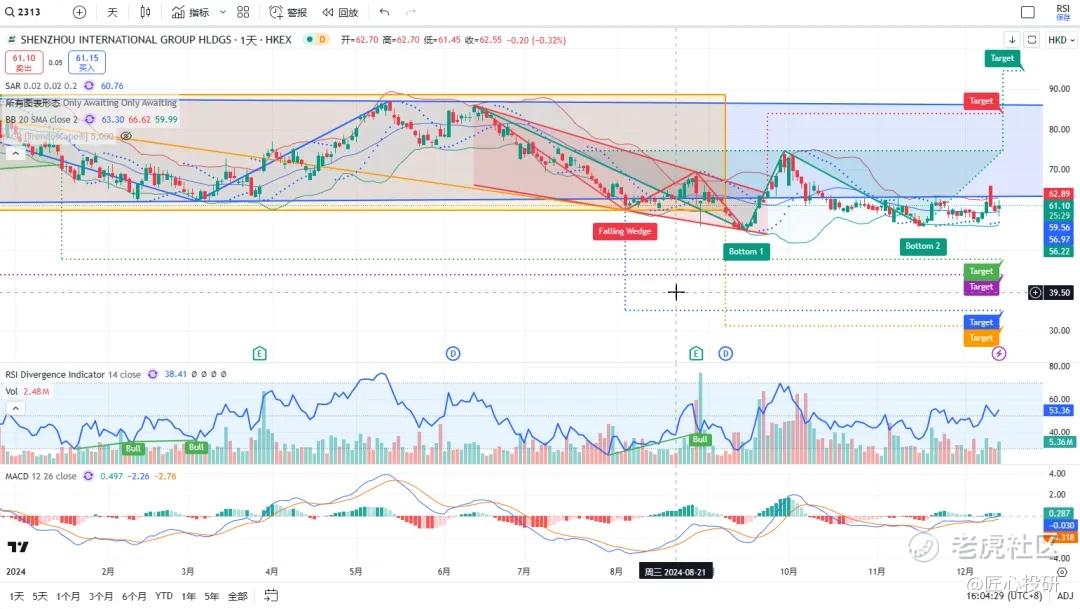Click the RSI Divergence Indicator refresh icon
The width and height of the screenshot is (1080, 609).
click(x=153, y=374)
